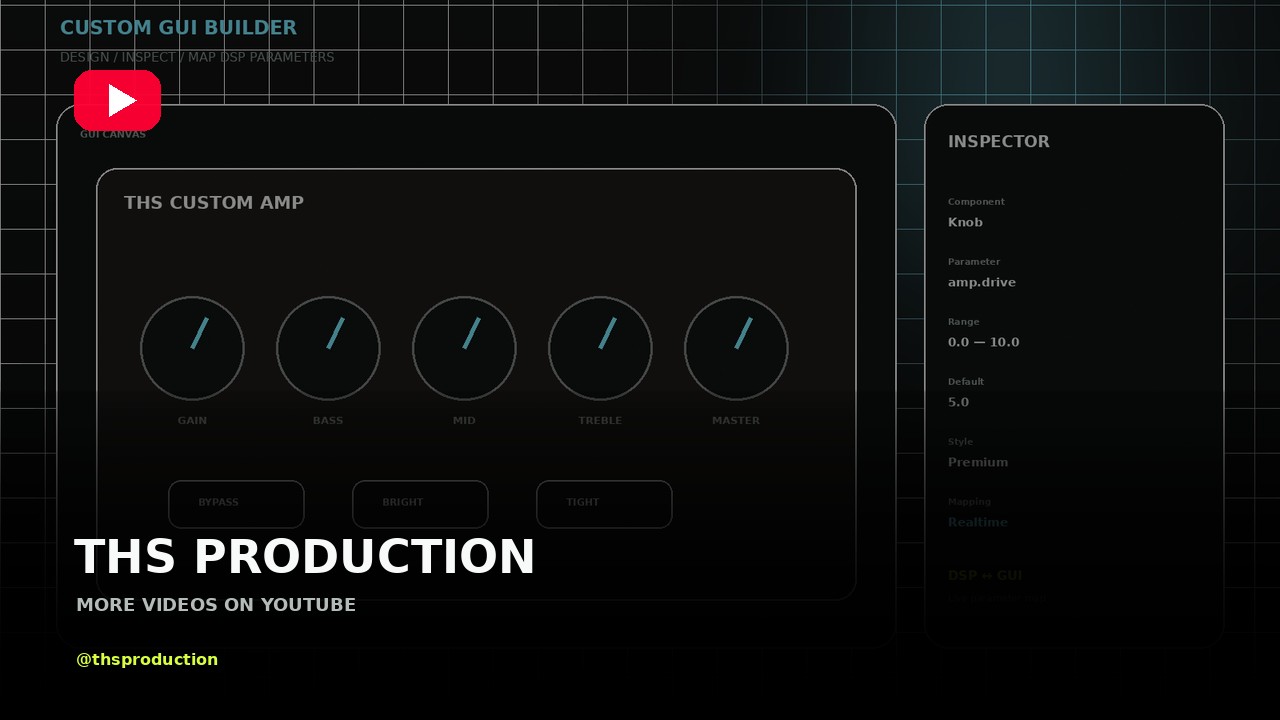Viewport: 1280px width, 720px height.
Task: Click the INSPECTOR panel heading
Action: point(999,142)
